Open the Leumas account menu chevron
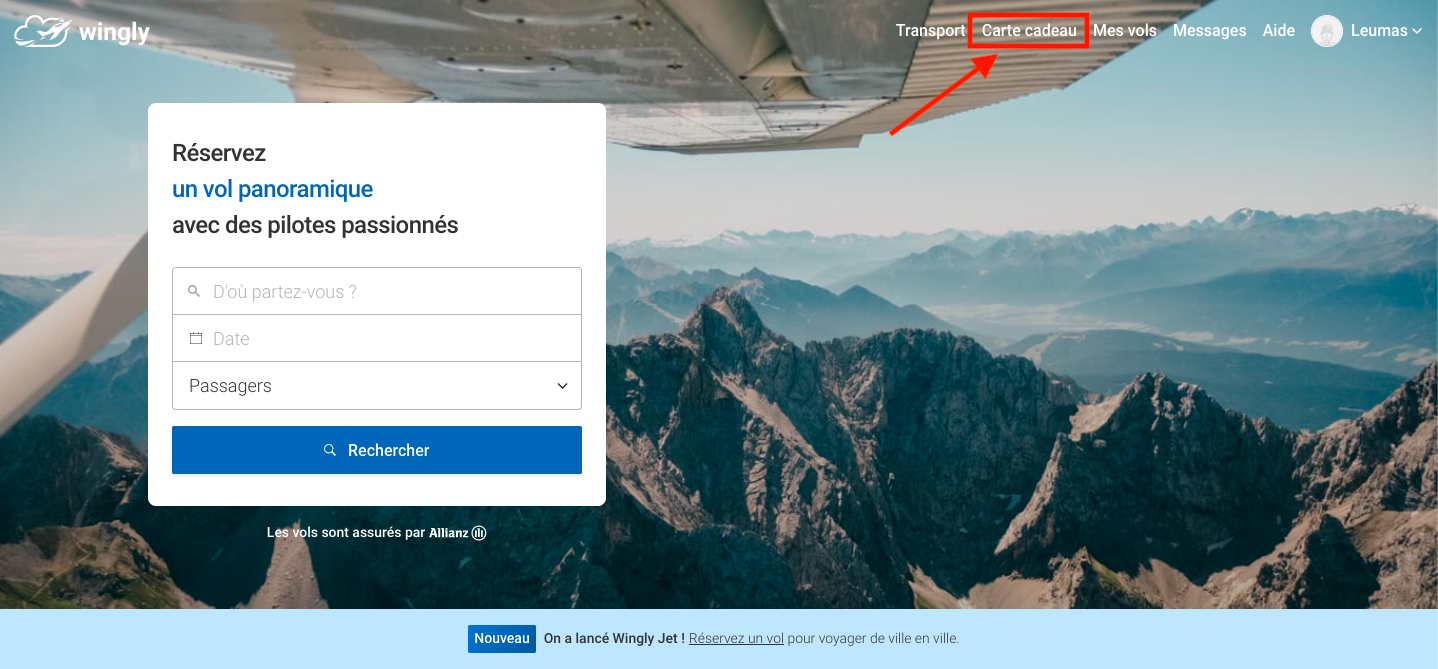Image resolution: width=1438 pixels, height=669 pixels. [x=1417, y=31]
